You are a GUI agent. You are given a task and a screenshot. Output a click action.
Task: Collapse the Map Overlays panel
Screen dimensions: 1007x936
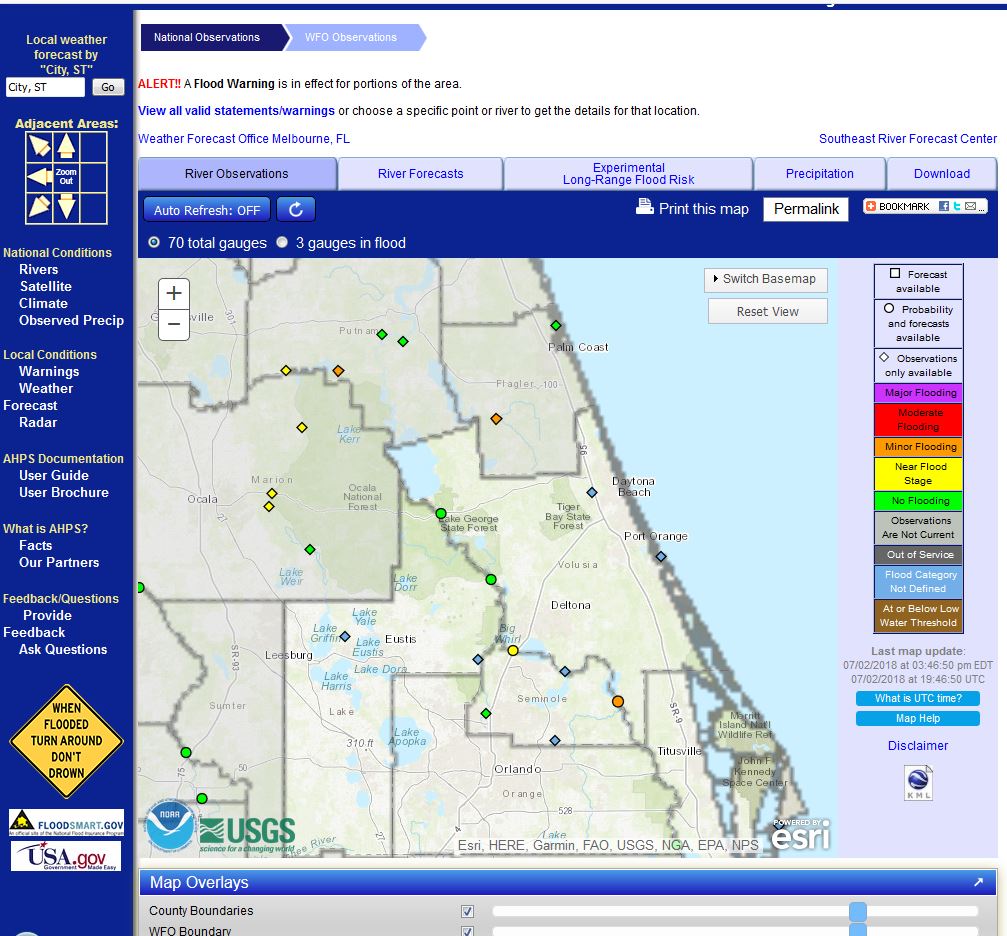(977, 882)
